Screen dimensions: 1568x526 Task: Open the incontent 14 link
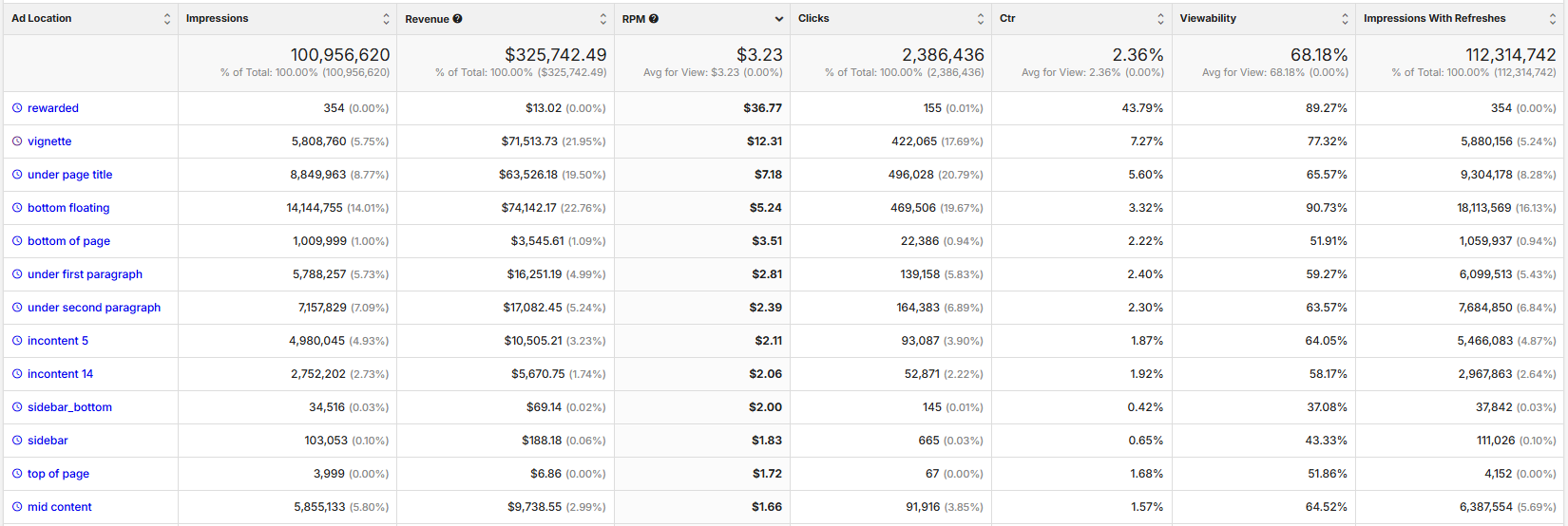60,374
